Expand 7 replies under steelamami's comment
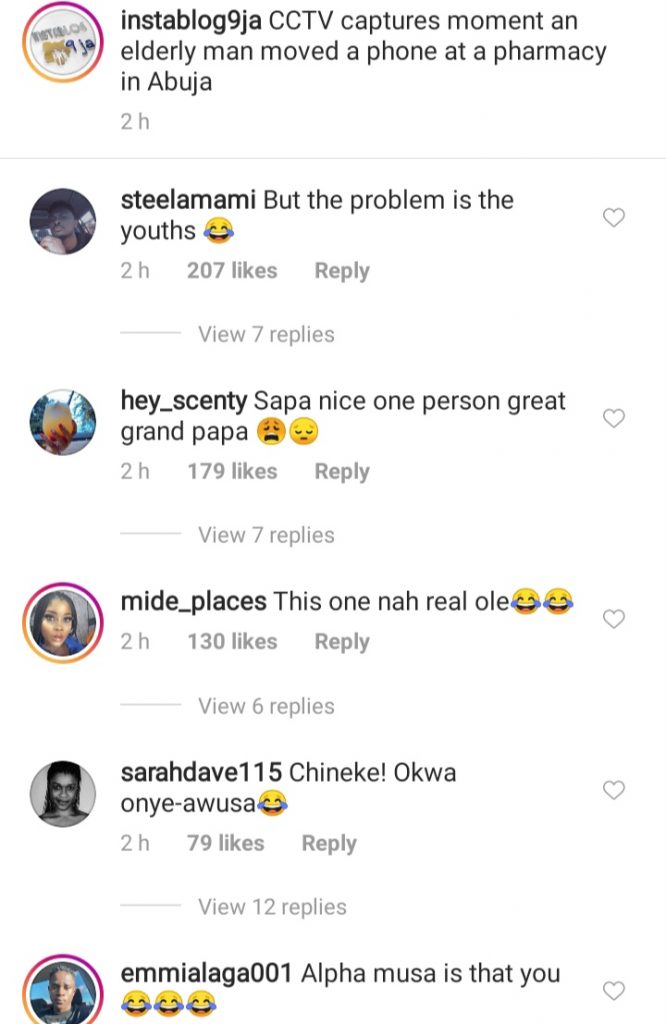 [x=266, y=334]
